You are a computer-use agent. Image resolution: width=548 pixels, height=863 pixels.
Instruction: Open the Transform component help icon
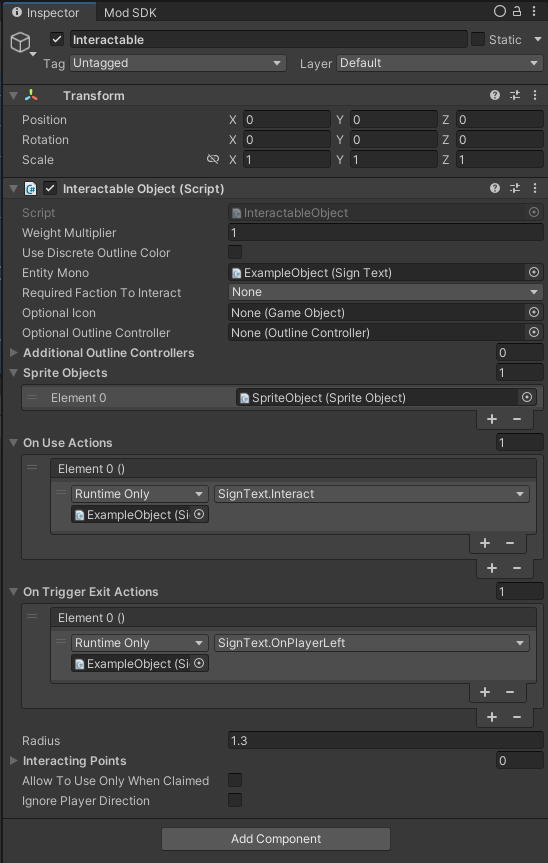coord(495,95)
